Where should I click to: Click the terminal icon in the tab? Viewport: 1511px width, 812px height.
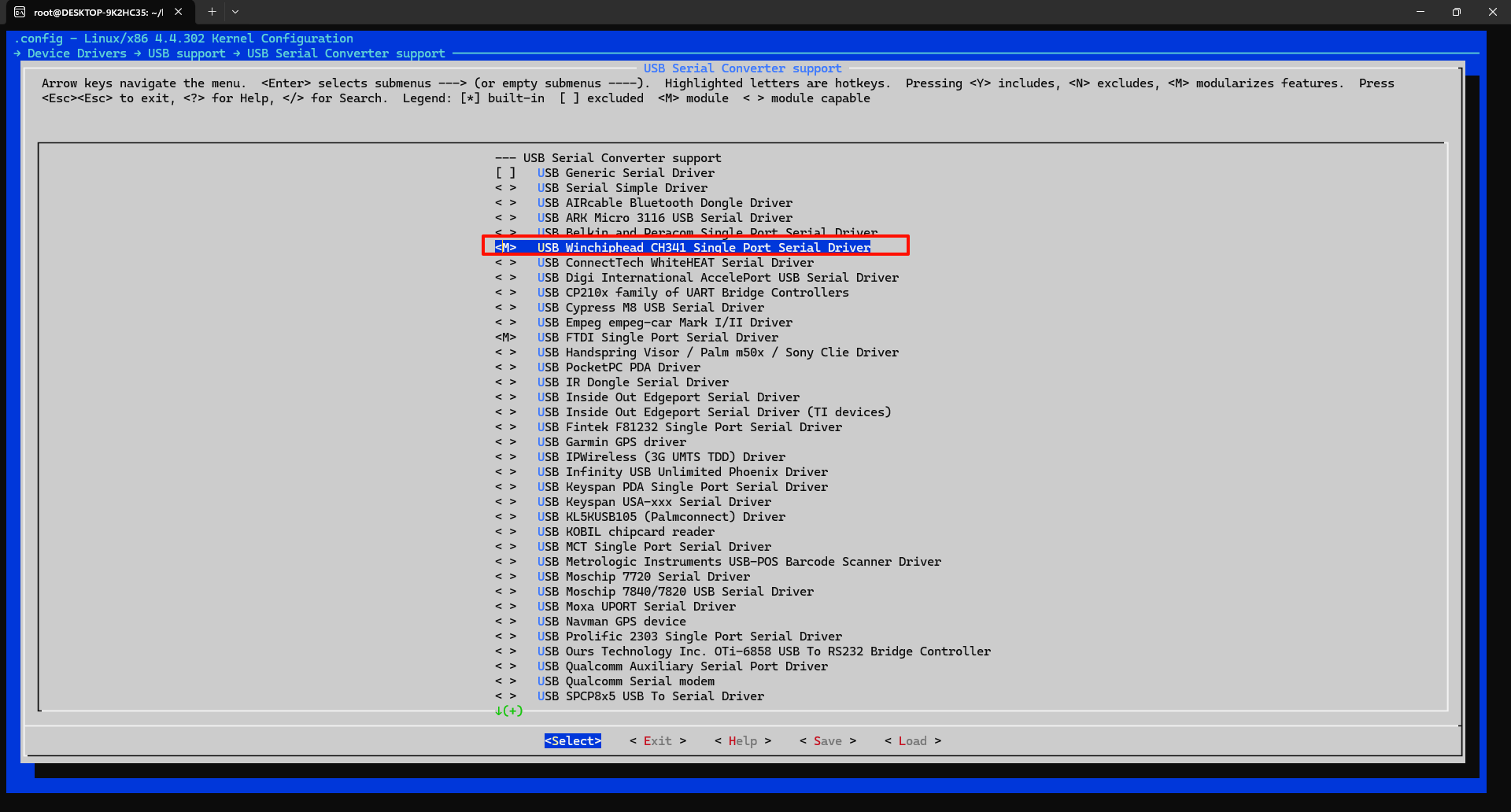[20, 12]
